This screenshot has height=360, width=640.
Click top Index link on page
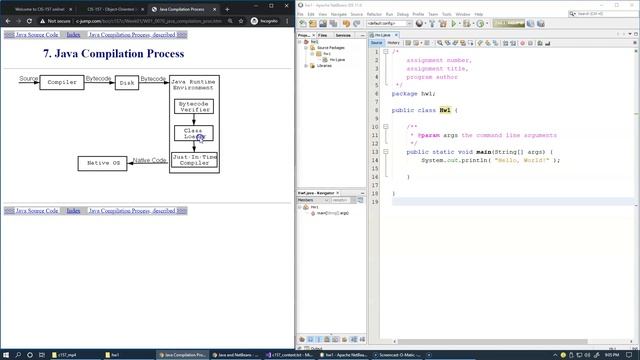point(73,35)
